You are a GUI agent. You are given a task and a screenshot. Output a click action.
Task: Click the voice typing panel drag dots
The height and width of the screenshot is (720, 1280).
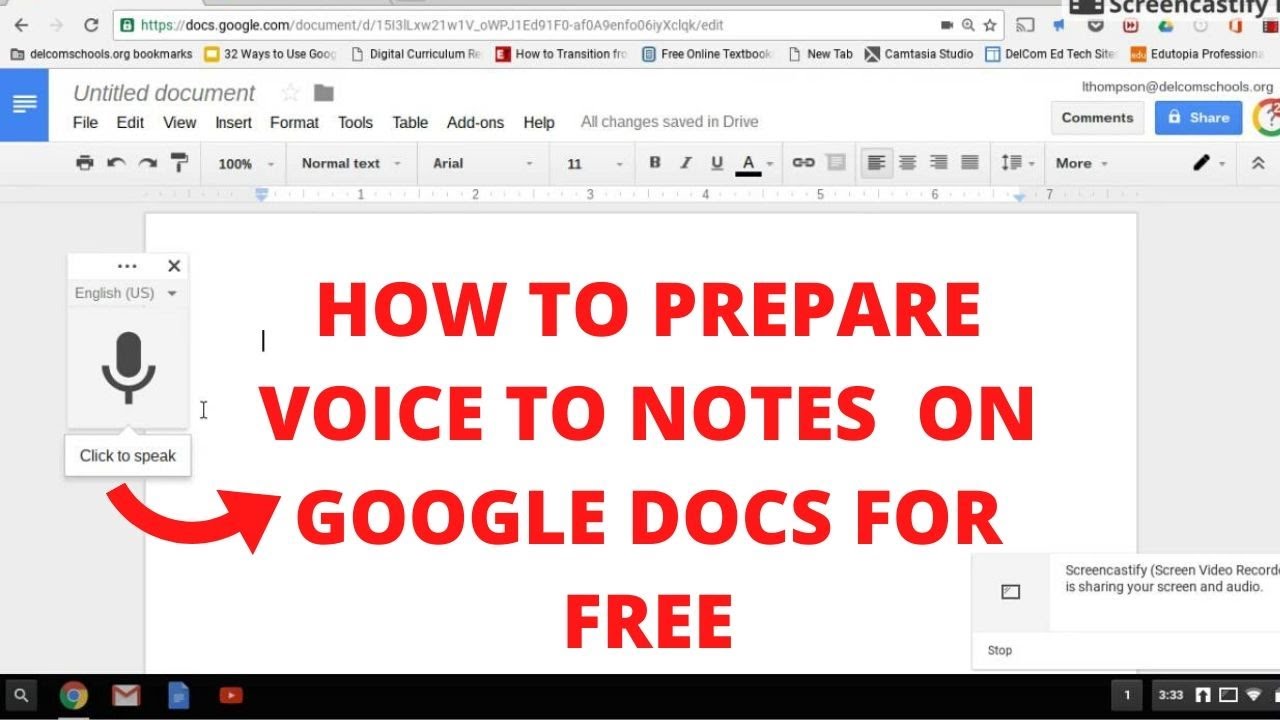click(127, 266)
